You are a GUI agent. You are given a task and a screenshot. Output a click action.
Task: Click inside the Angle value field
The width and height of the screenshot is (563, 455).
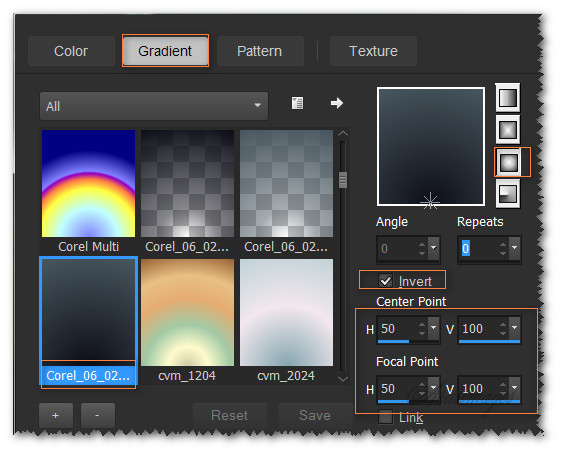click(397, 248)
